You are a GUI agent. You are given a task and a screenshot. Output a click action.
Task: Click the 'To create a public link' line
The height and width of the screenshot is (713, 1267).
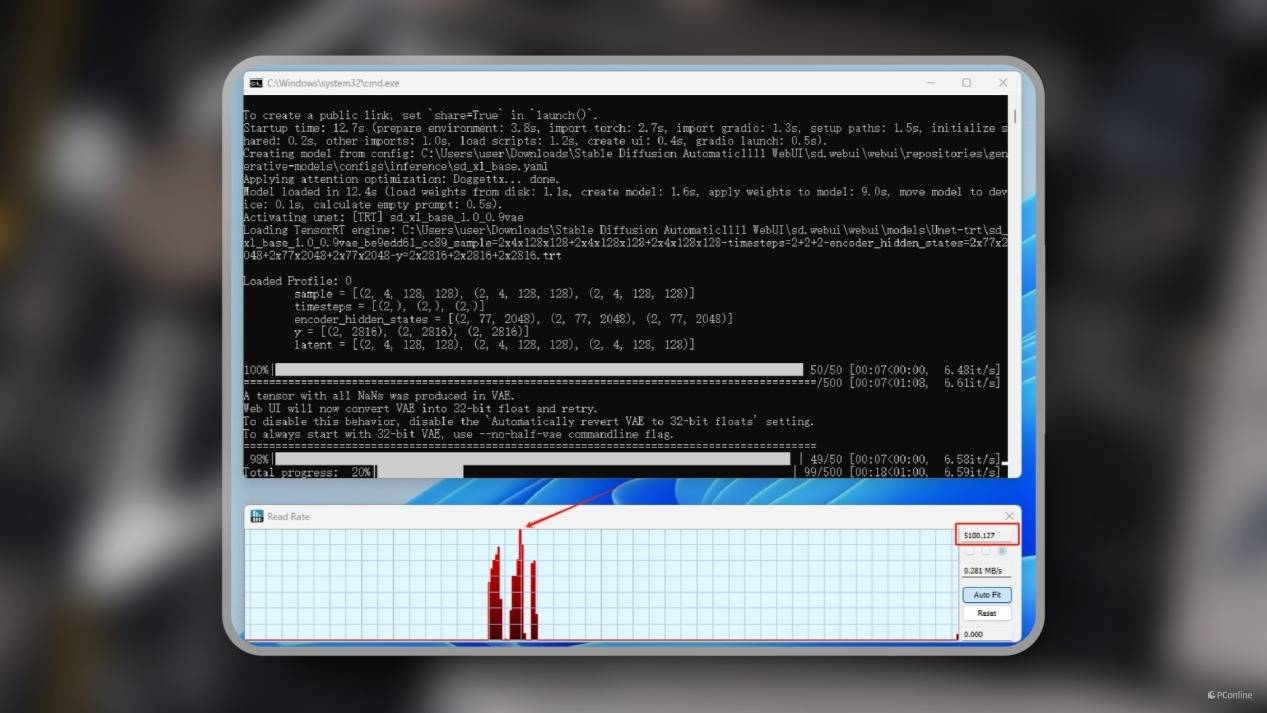click(x=421, y=115)
